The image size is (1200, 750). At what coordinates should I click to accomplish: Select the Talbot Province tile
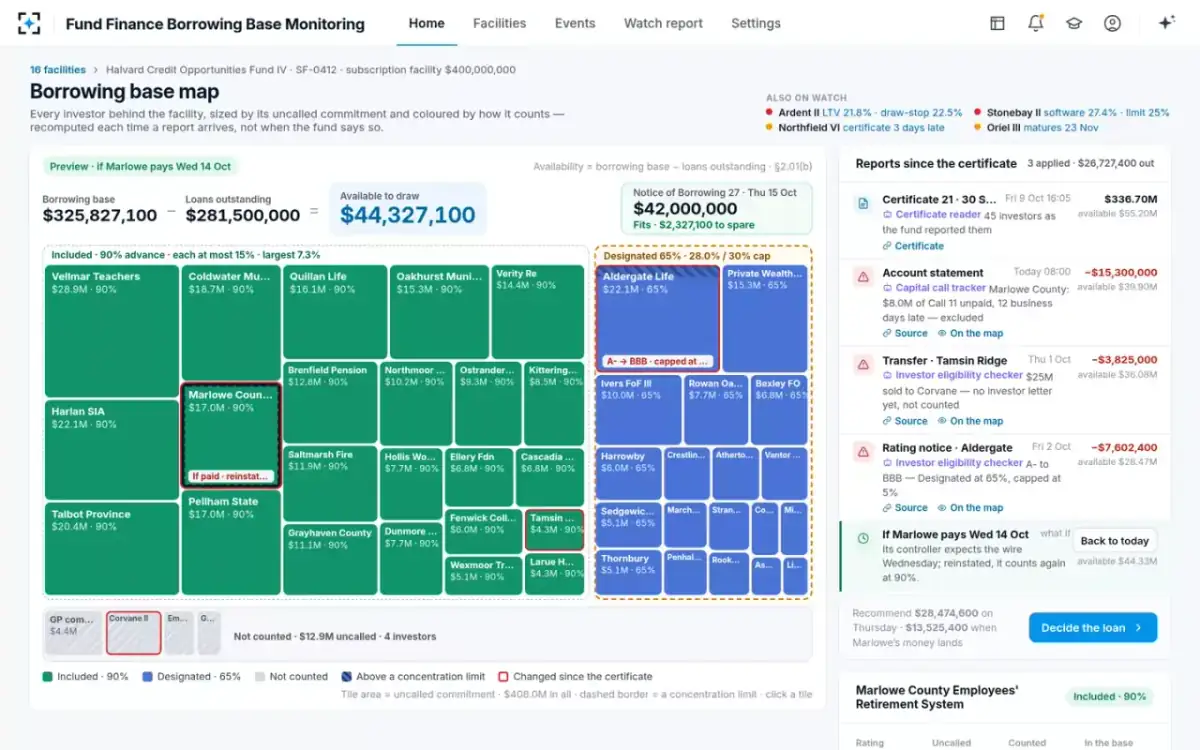(112, 549)
